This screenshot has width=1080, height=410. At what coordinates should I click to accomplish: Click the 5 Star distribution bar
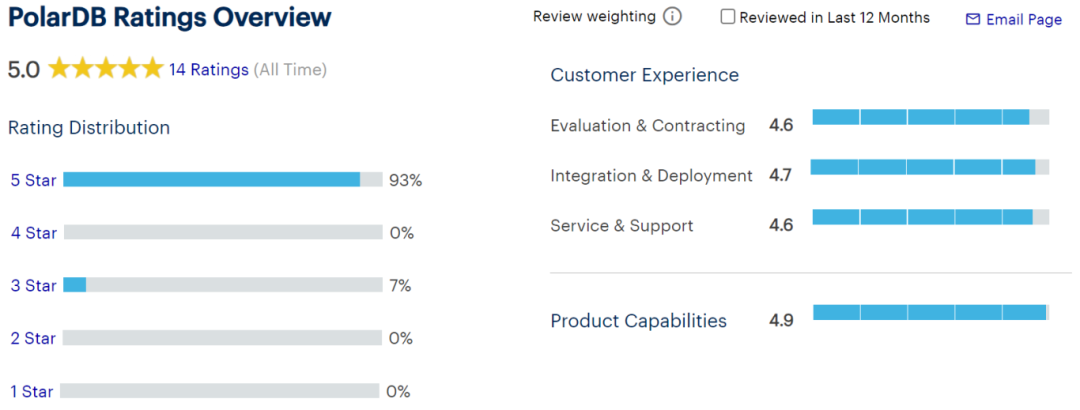222,180
